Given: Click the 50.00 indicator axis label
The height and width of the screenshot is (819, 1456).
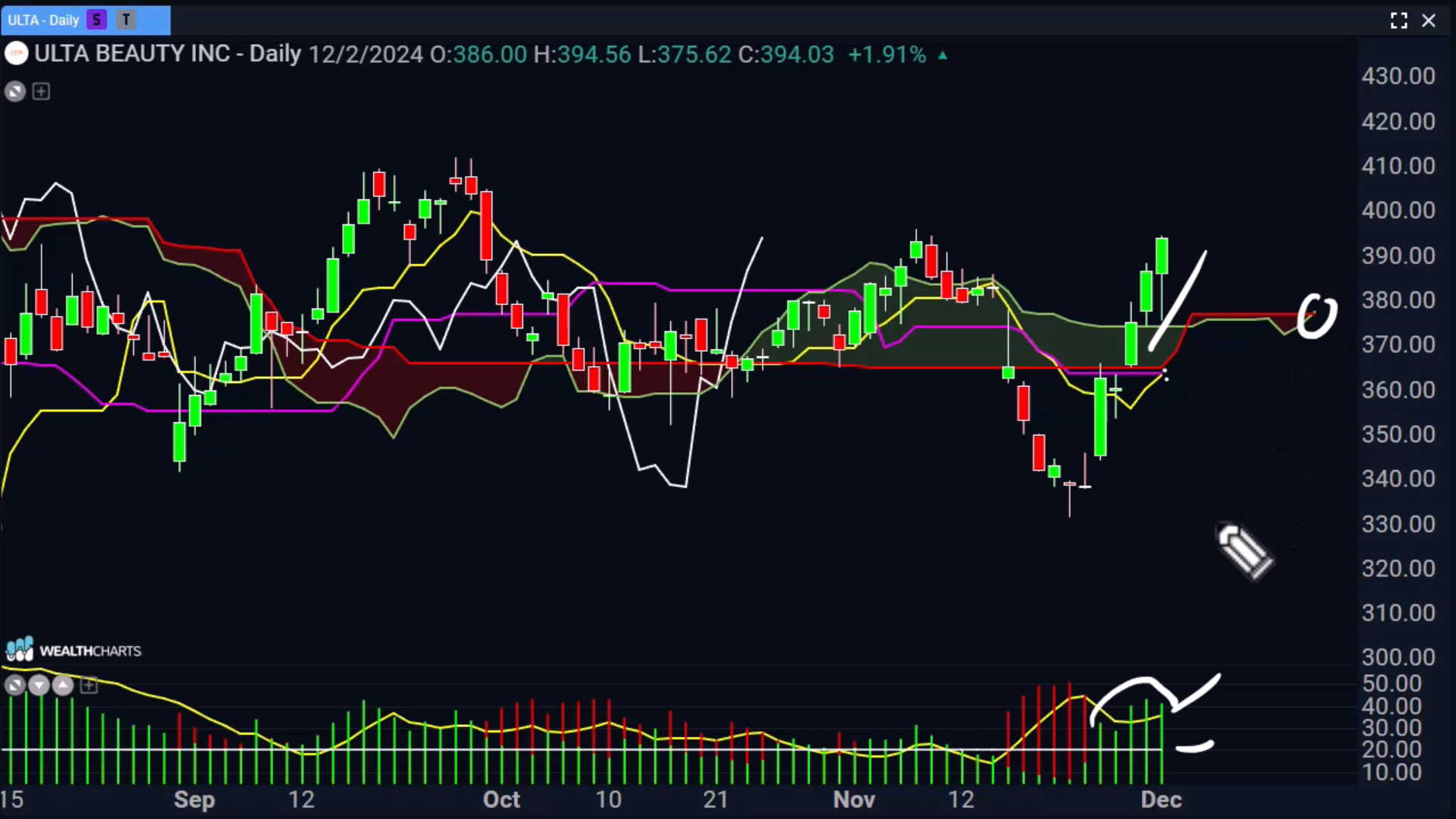Looking at the screenshot, I should [1391, 684].
